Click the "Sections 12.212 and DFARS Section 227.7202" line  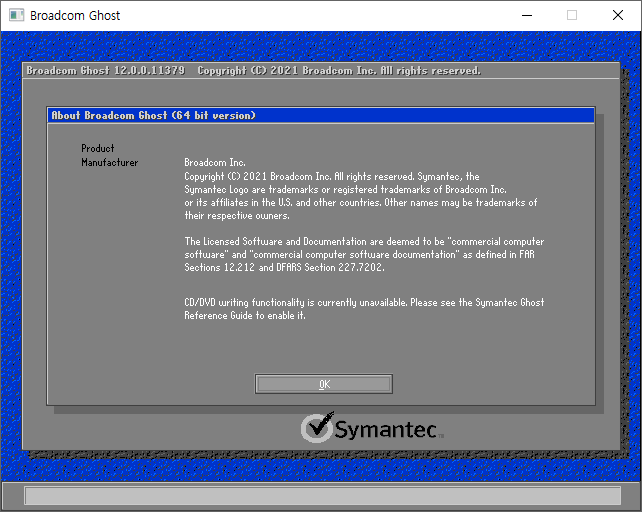[284, 267]
